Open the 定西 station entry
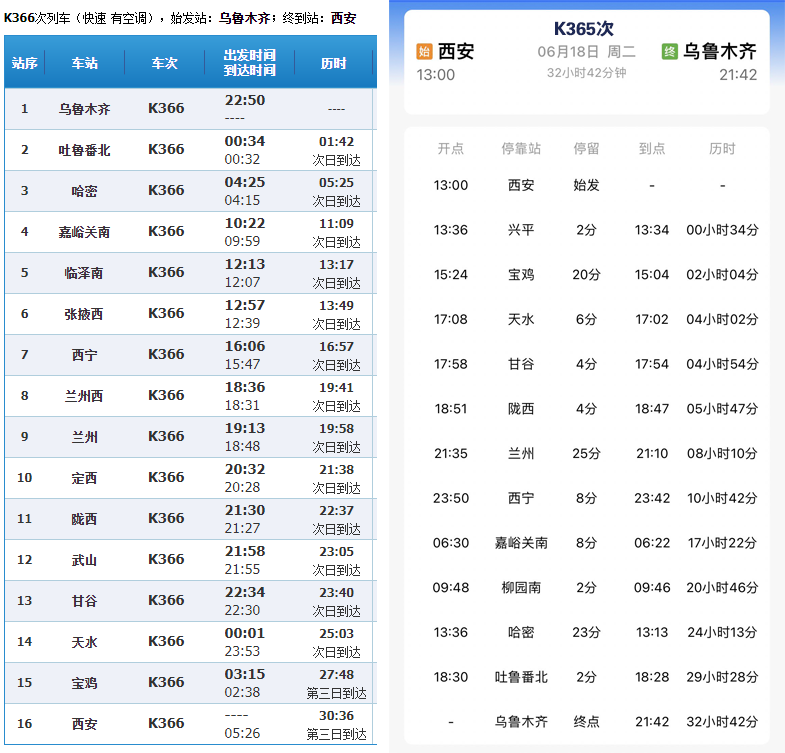This screenshot has width=785, height=753. coord(85,478)
